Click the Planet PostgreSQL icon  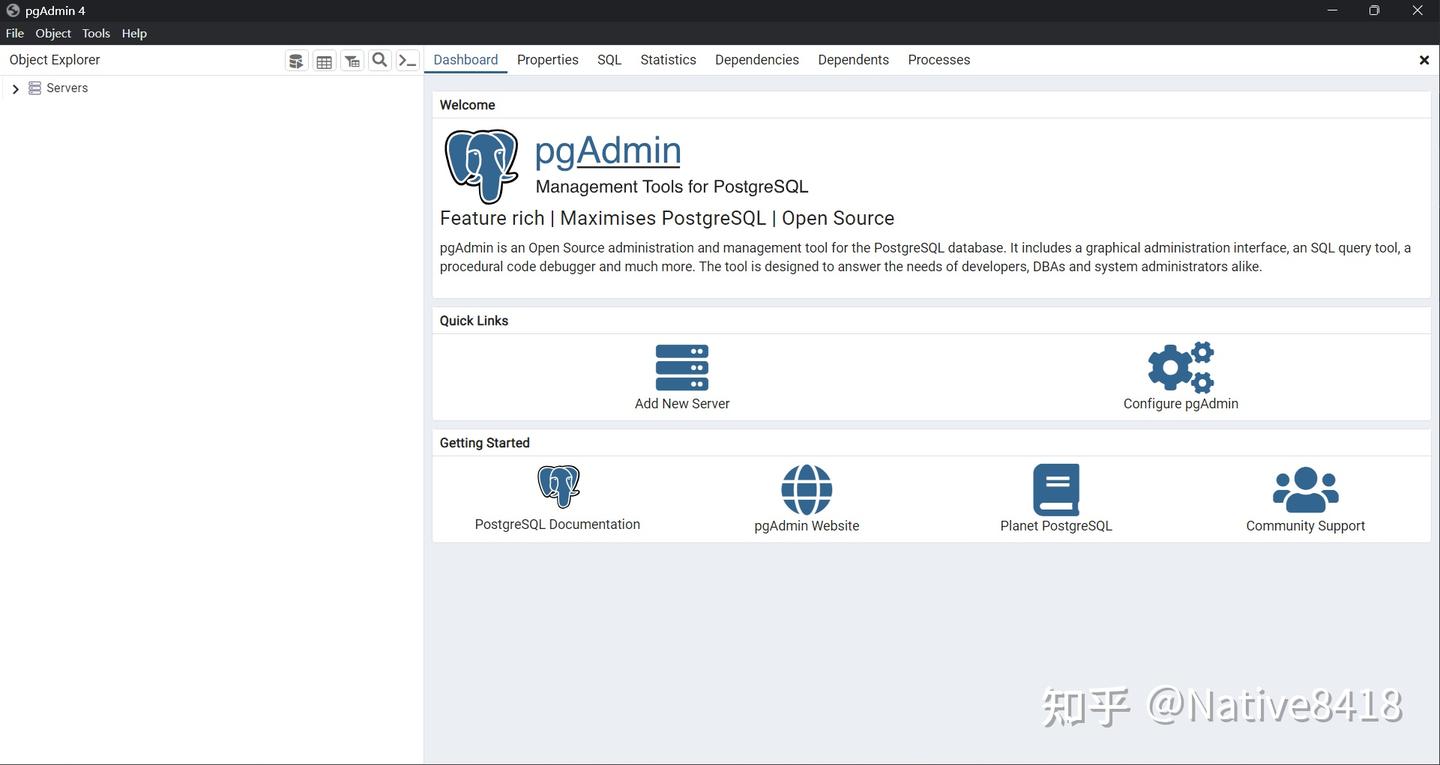[1056, 488]
